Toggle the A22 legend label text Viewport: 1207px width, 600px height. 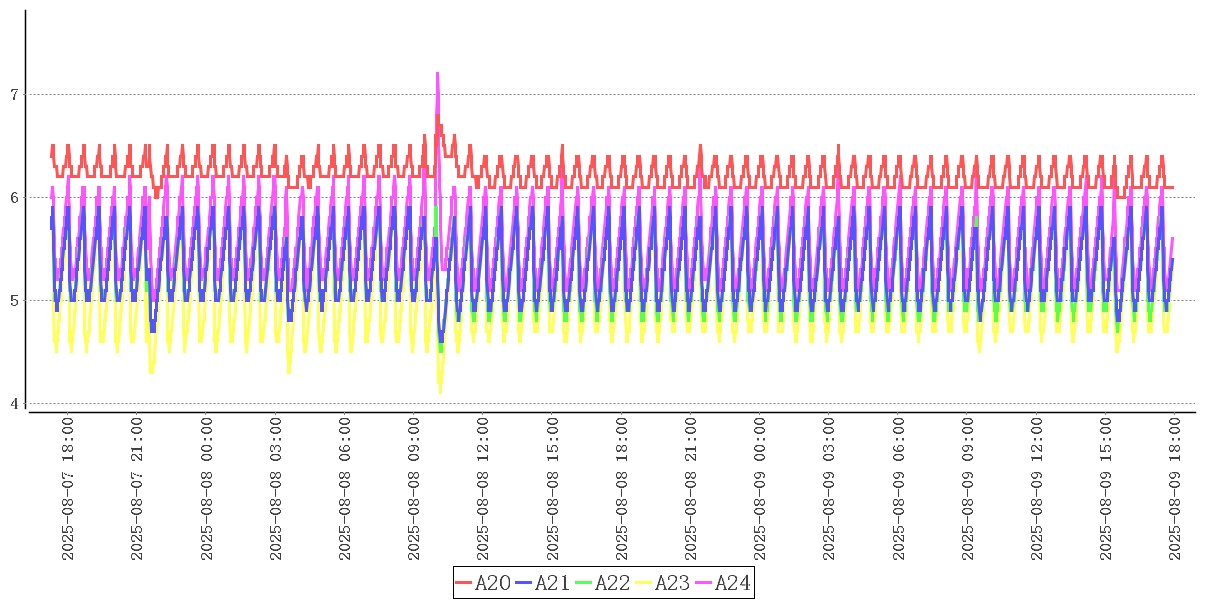tap(612, 583)
